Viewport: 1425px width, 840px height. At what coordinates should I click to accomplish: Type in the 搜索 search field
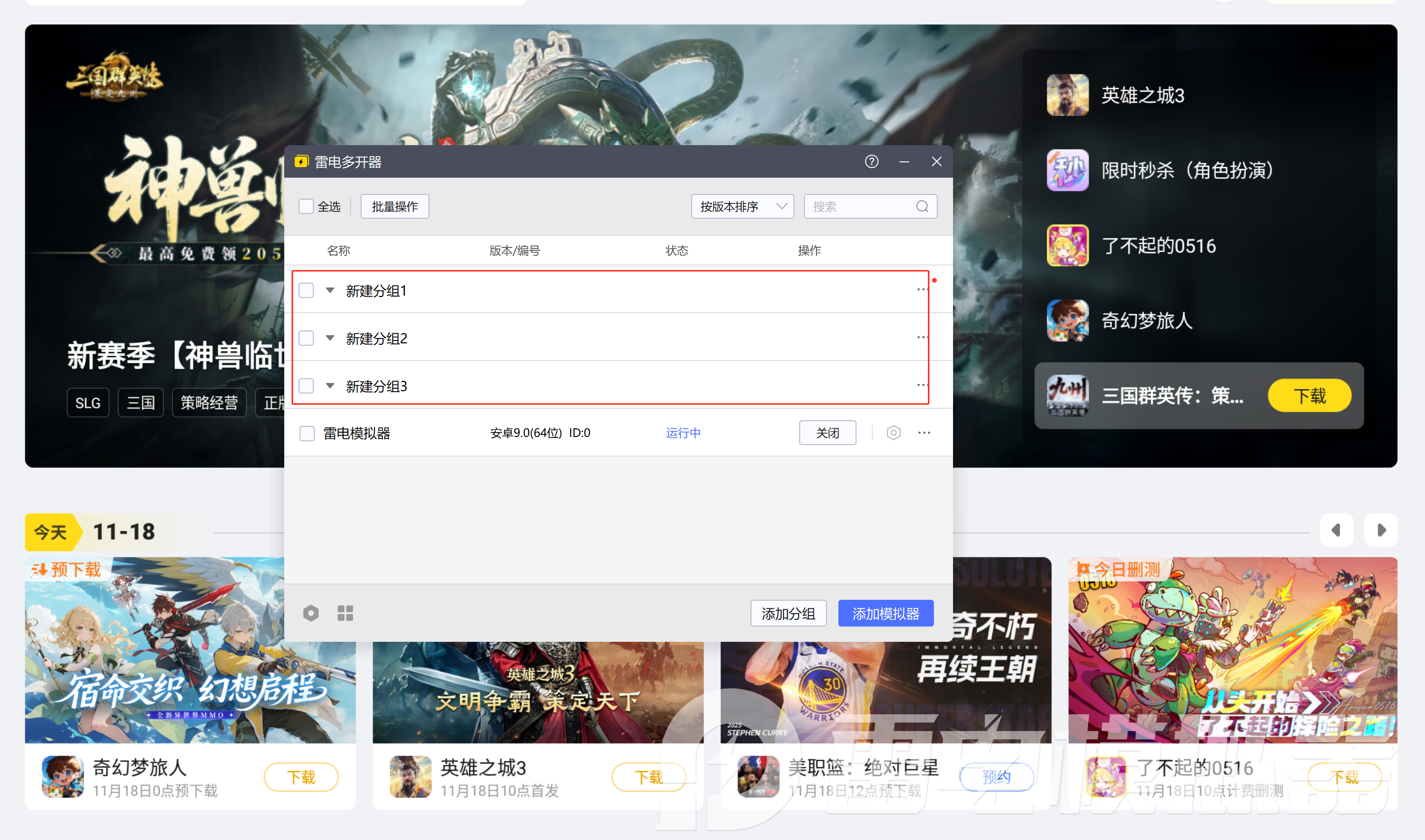[x=860, y=206]
